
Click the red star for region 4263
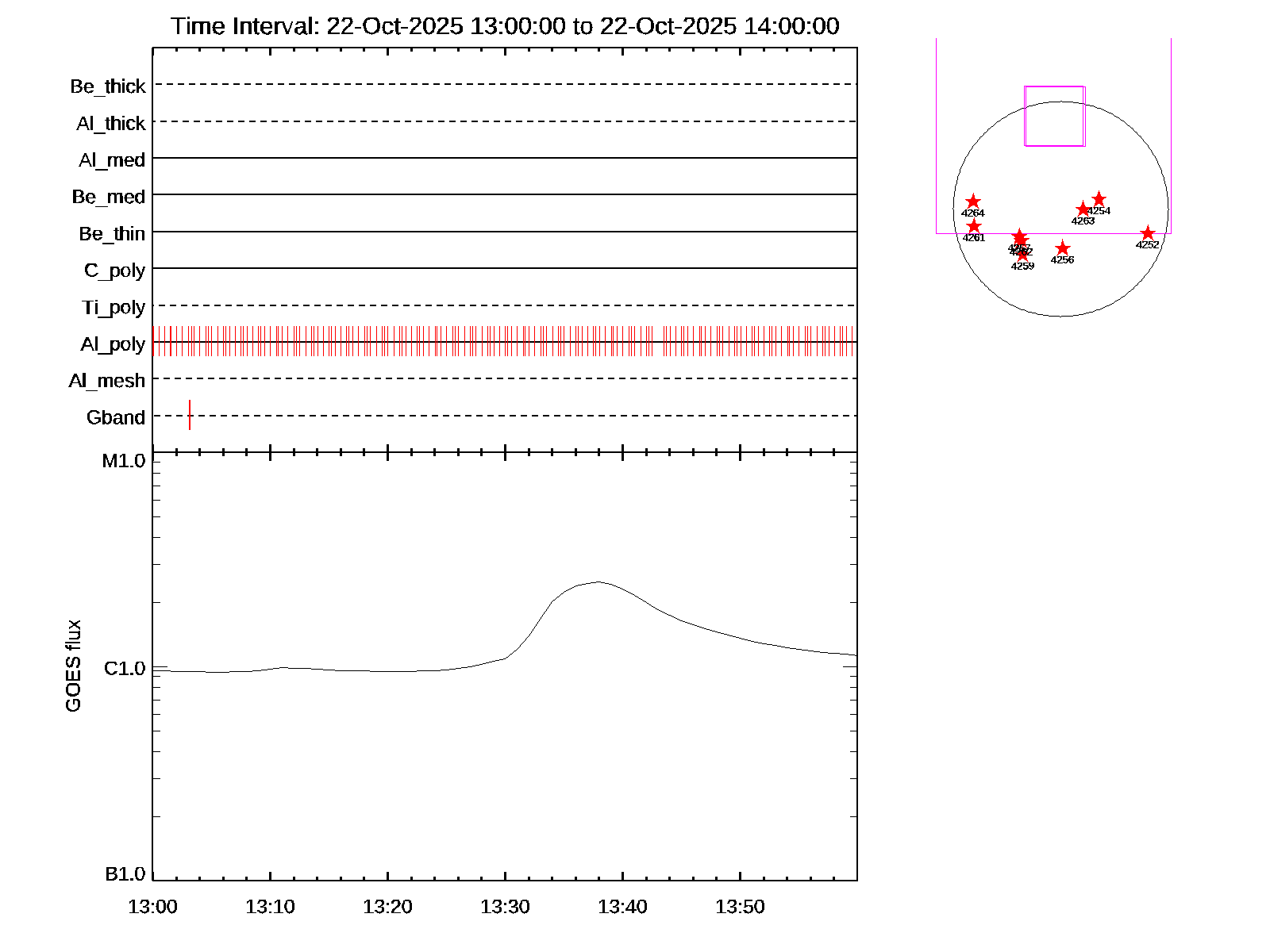click(x=1083, y=209)
